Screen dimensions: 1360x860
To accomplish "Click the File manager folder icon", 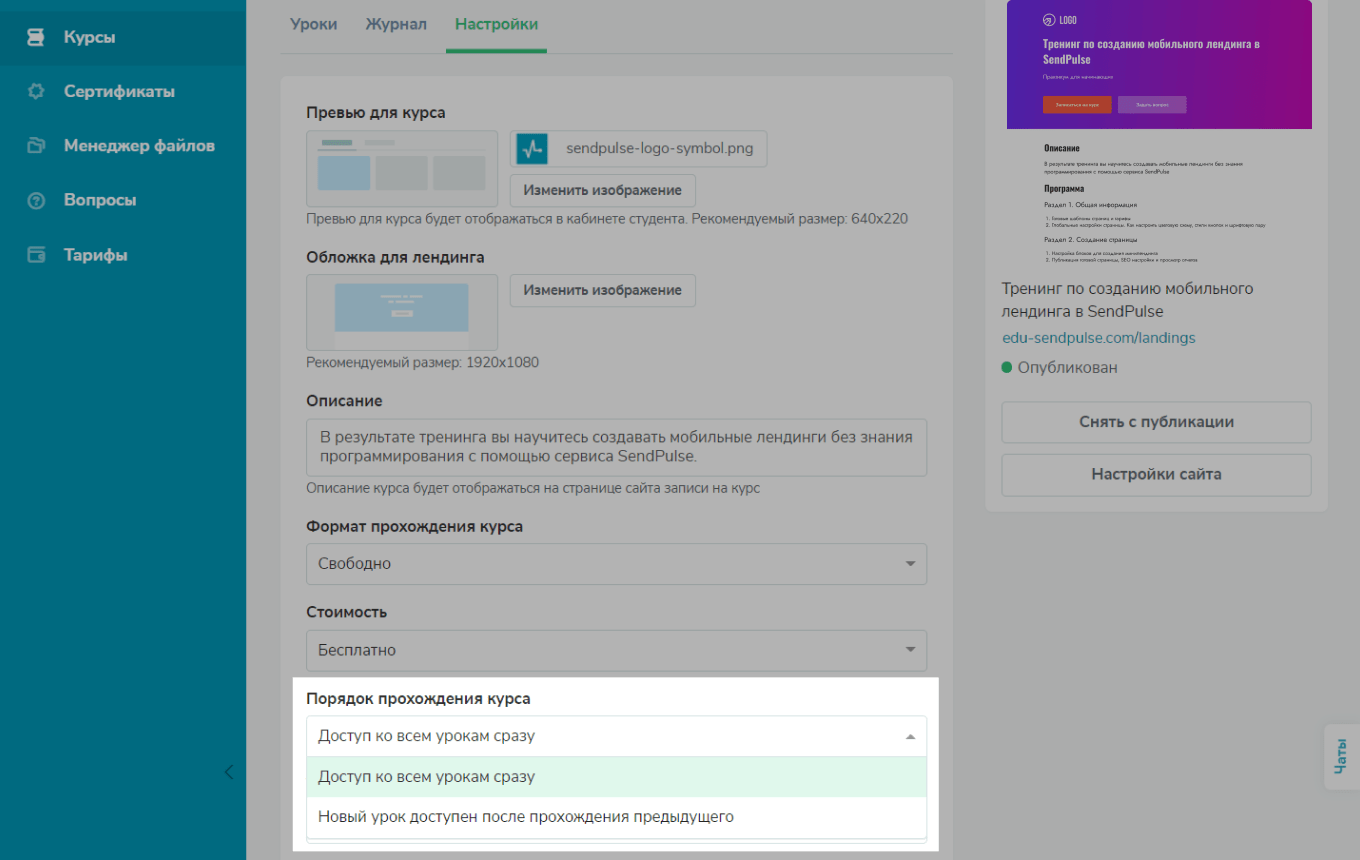I will point(36,146).
